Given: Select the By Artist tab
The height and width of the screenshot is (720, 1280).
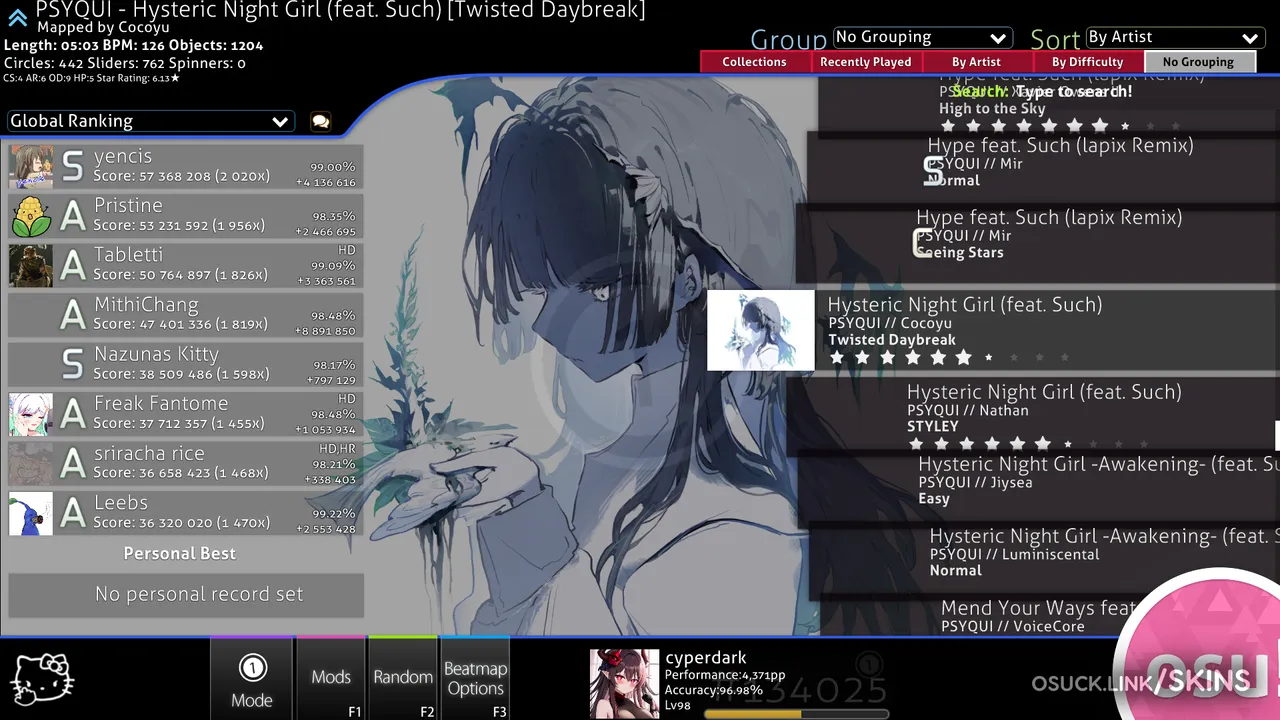Looking at the screenshot, I should (x=976, y=62).
